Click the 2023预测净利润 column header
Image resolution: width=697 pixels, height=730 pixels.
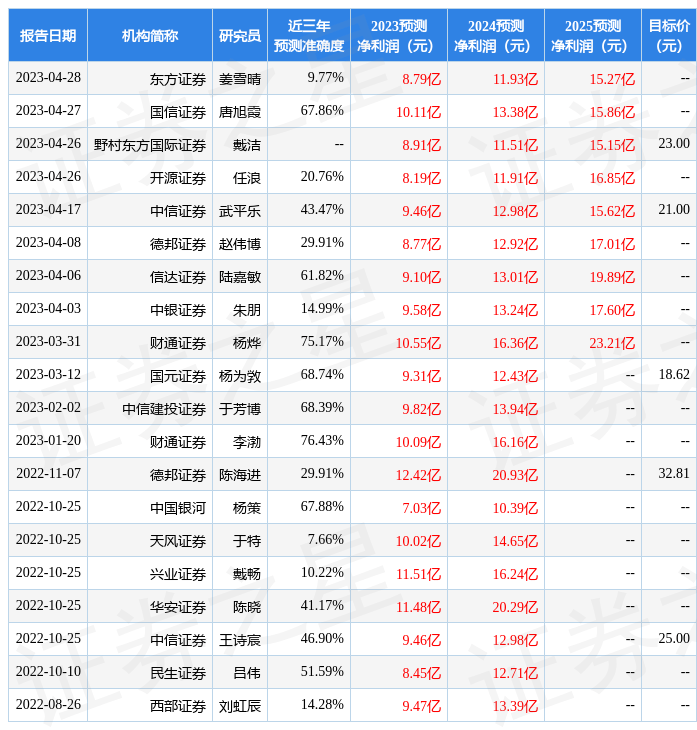pyautogui.click(x=399, y=35)
